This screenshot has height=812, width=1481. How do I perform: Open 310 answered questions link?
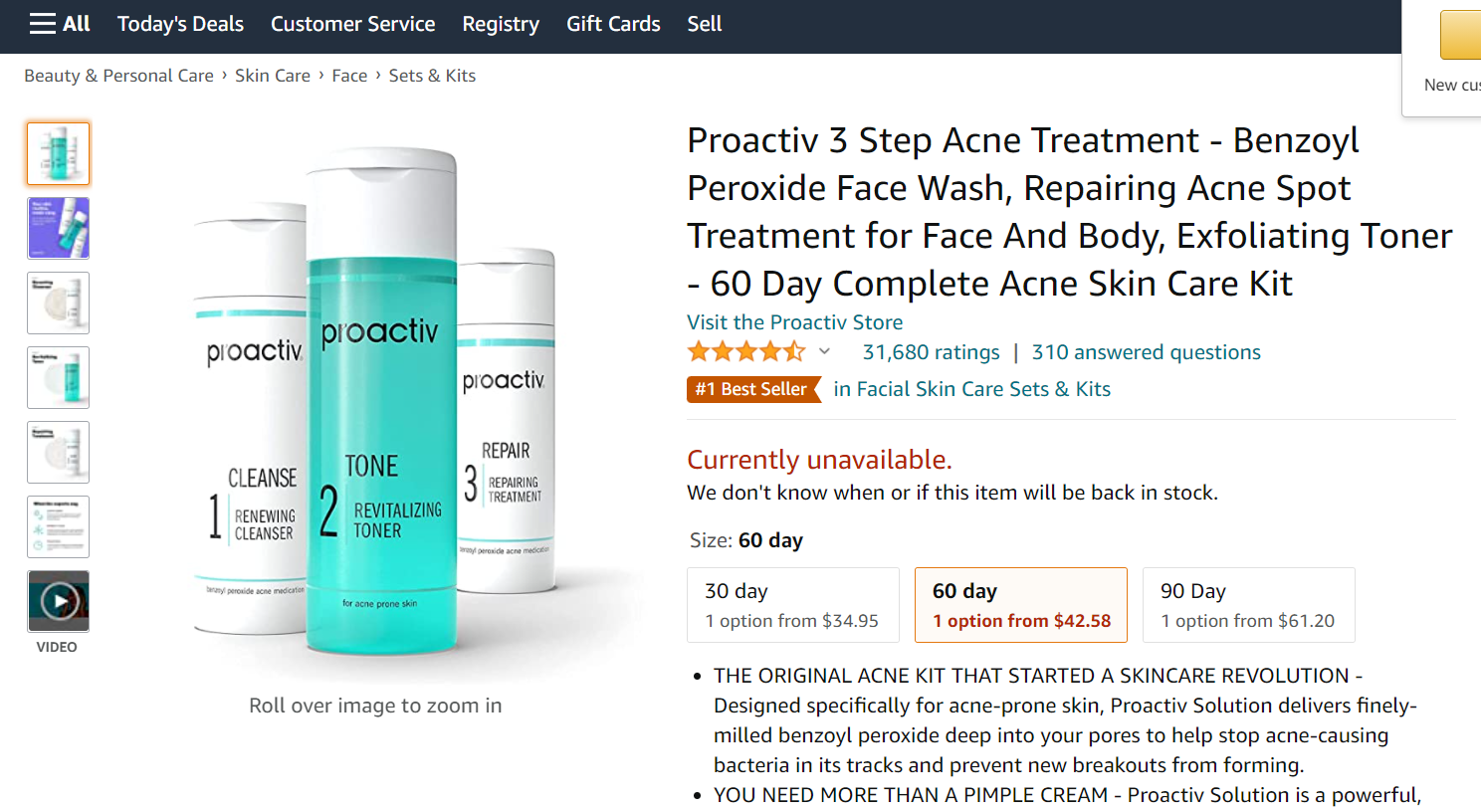pyautogui.click(x=1146, y=352)
